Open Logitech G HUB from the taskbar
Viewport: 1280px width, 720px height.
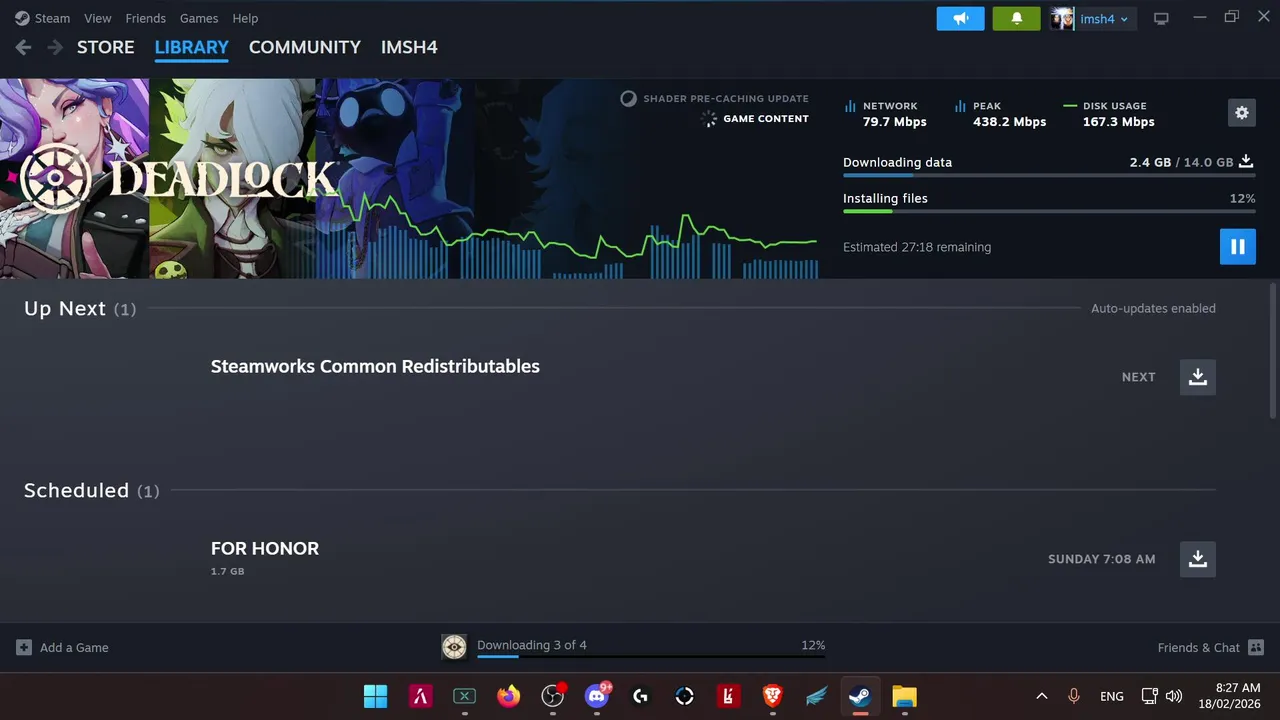coord(641,696)
